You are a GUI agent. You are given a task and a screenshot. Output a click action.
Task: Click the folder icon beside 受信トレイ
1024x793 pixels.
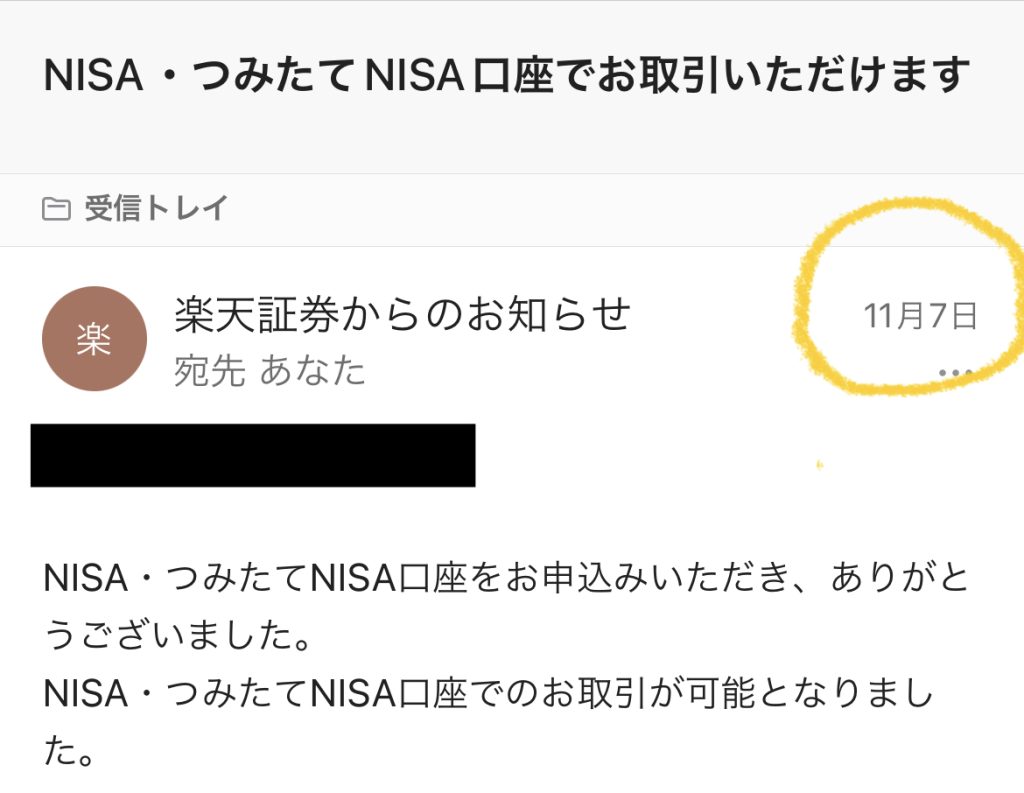pyautogui.click(x=56, y=209)
